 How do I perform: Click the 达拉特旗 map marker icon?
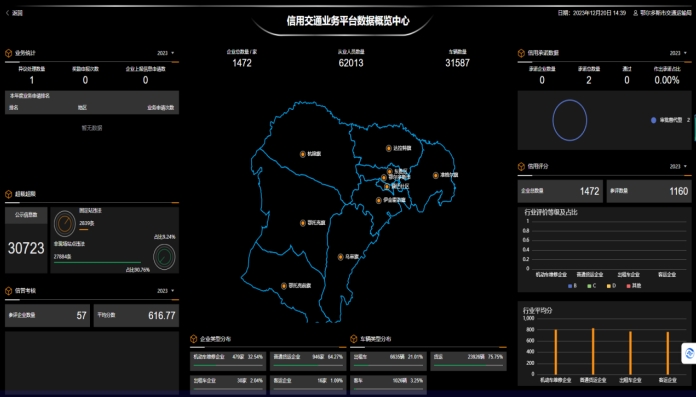[x=388, y=148]
